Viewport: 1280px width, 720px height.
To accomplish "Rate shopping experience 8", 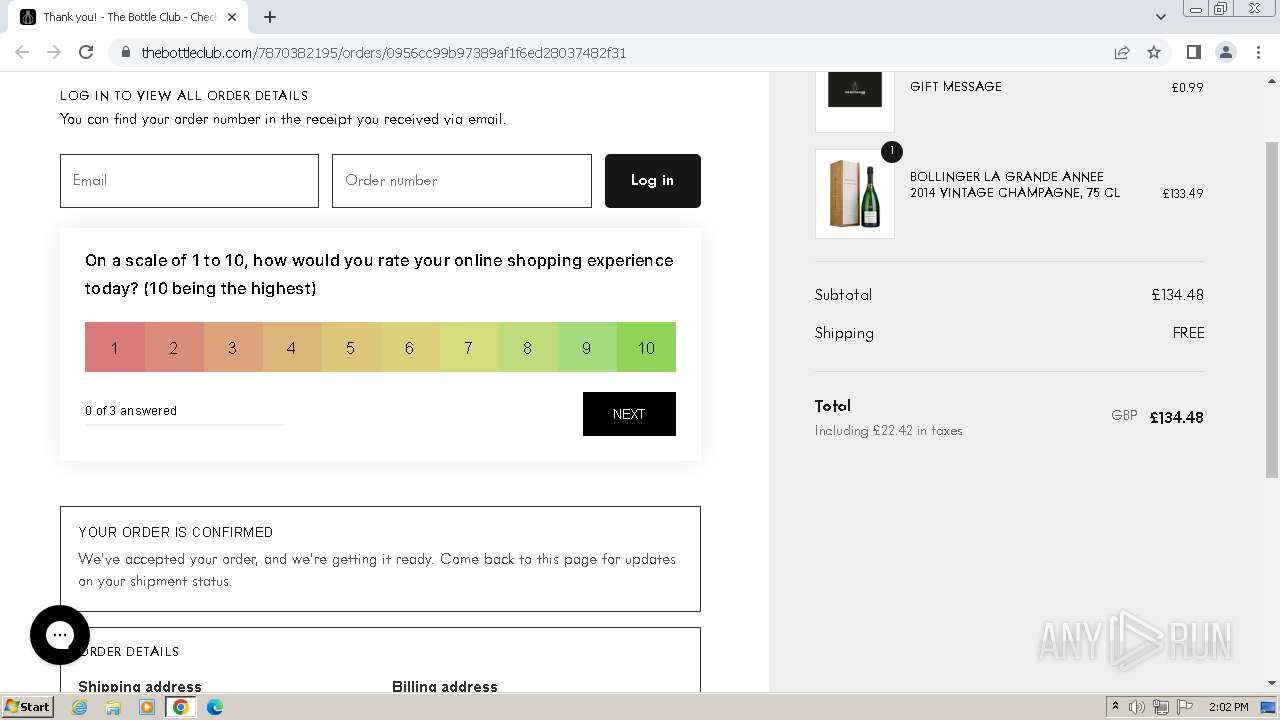I will coord(527,347).
